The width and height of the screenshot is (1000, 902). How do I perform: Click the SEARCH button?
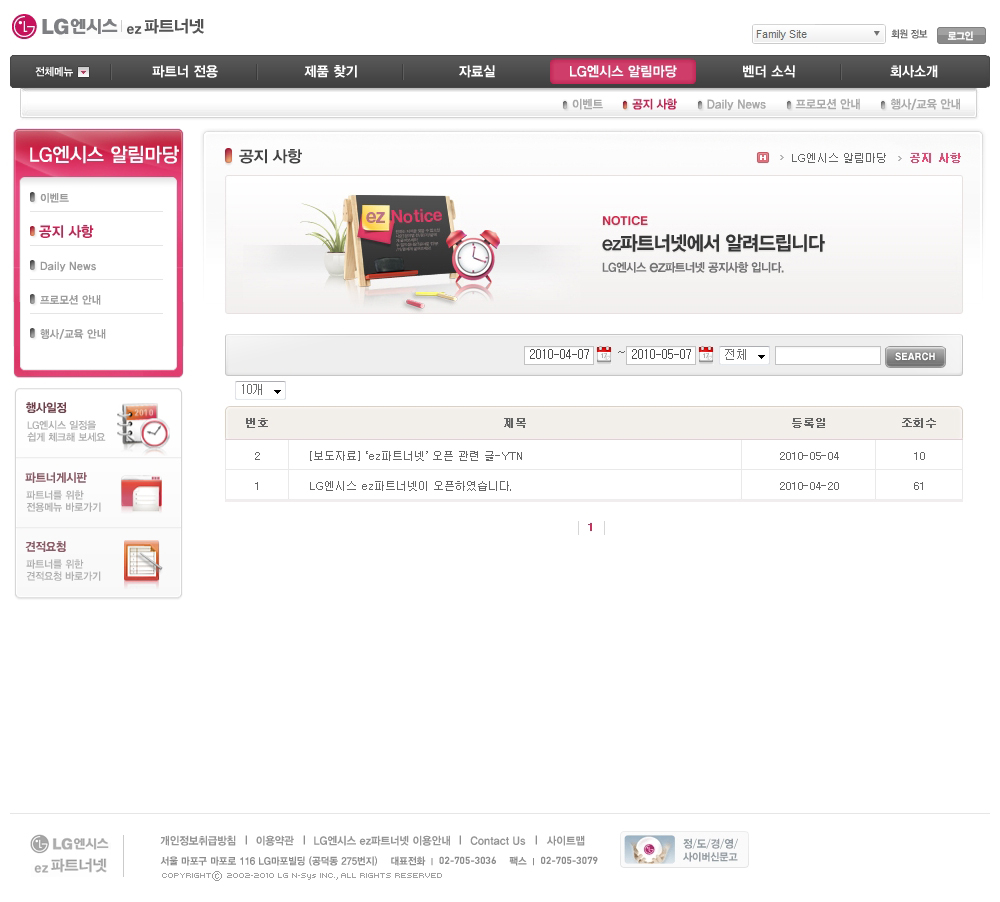[x=914, y=356]
